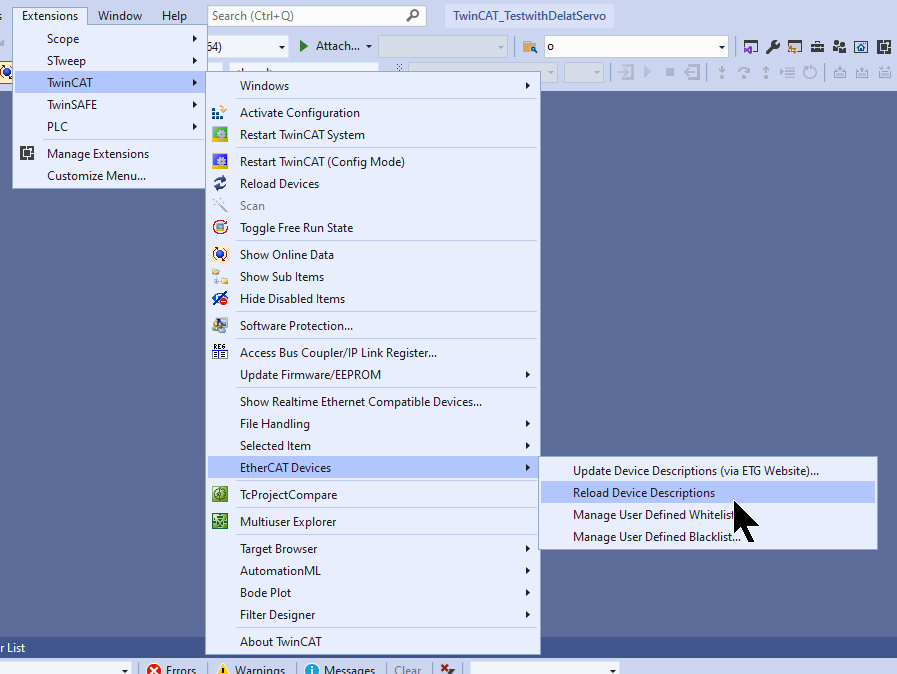Screen dimensions: 897x674
Task: Open the Help menu
Action: [x=174, y=15]
